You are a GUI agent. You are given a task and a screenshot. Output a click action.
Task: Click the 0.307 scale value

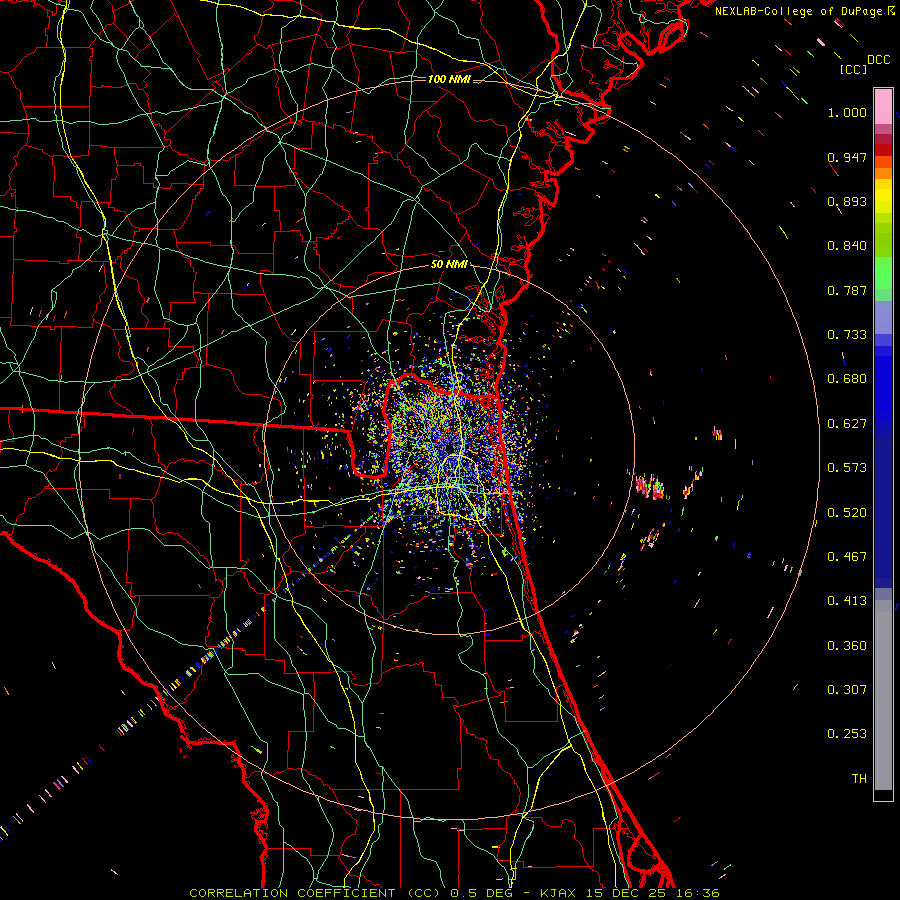847,690
